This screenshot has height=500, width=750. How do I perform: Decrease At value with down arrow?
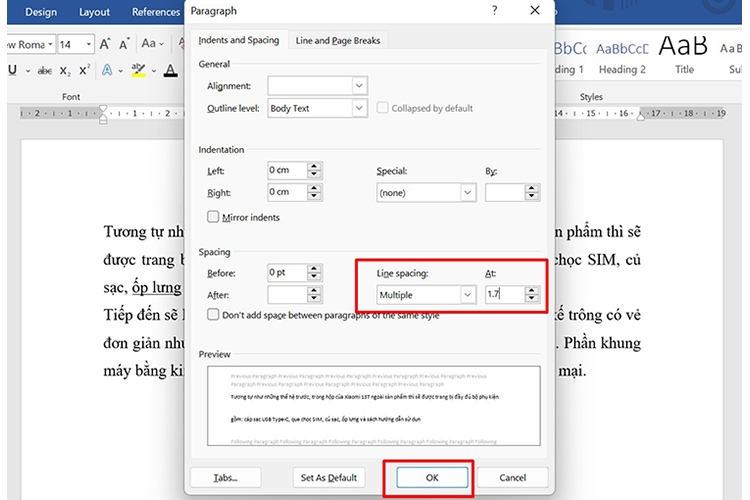point(532,299)
